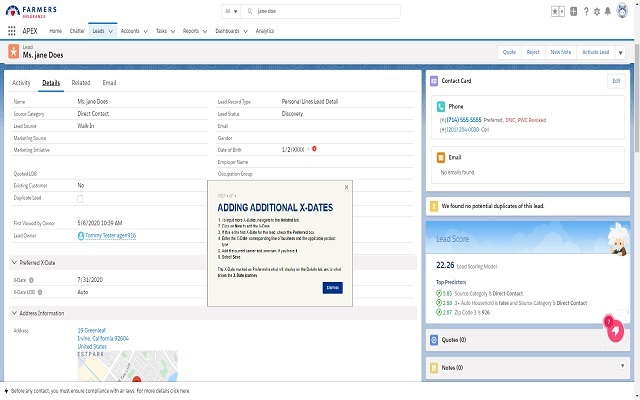640x400 pixels.
Task: Go to the Chatter nav tab
Action: click(x=77, y=31)
